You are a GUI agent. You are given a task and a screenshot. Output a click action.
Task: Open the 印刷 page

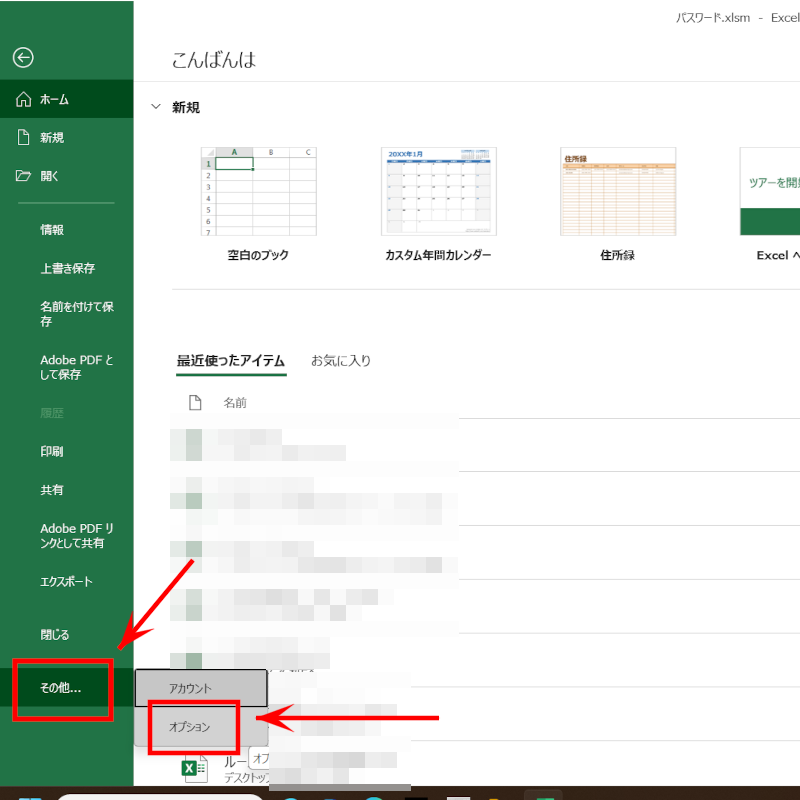52,452
